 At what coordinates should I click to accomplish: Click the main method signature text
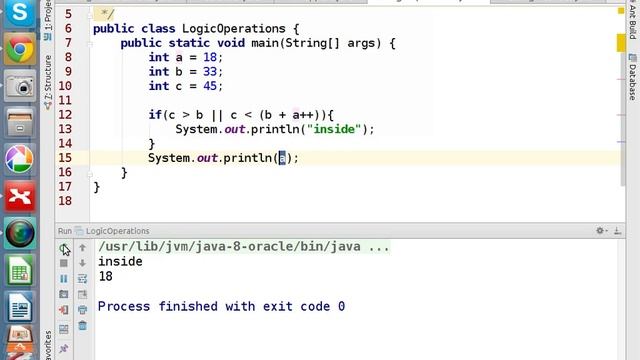coord(258,43)
